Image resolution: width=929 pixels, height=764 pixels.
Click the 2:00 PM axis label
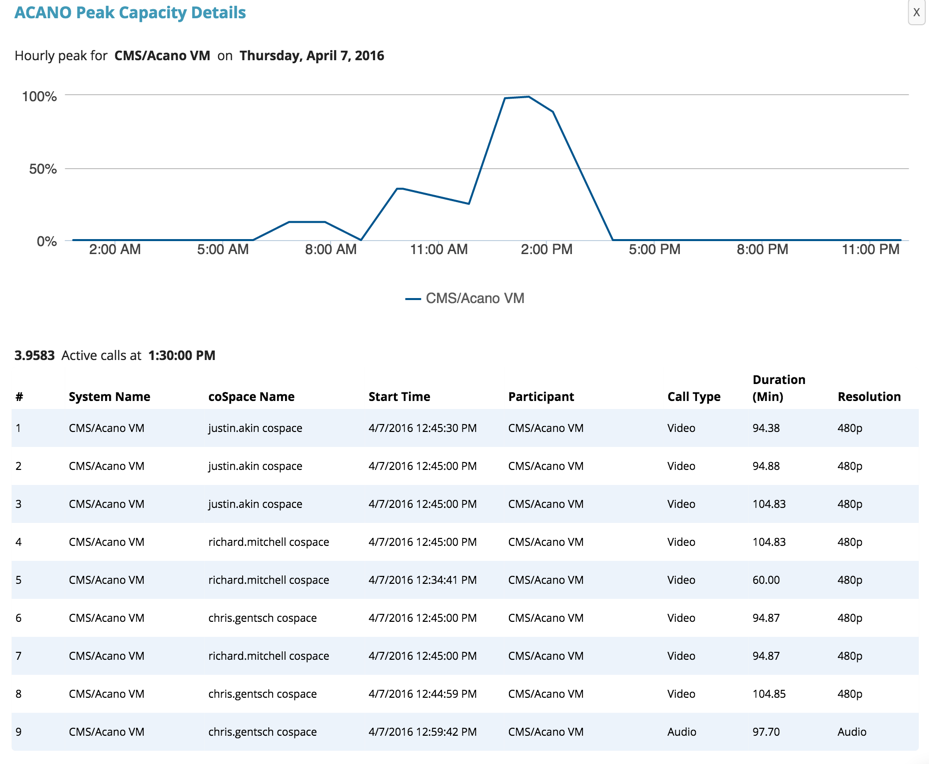(x=546, y=249)
